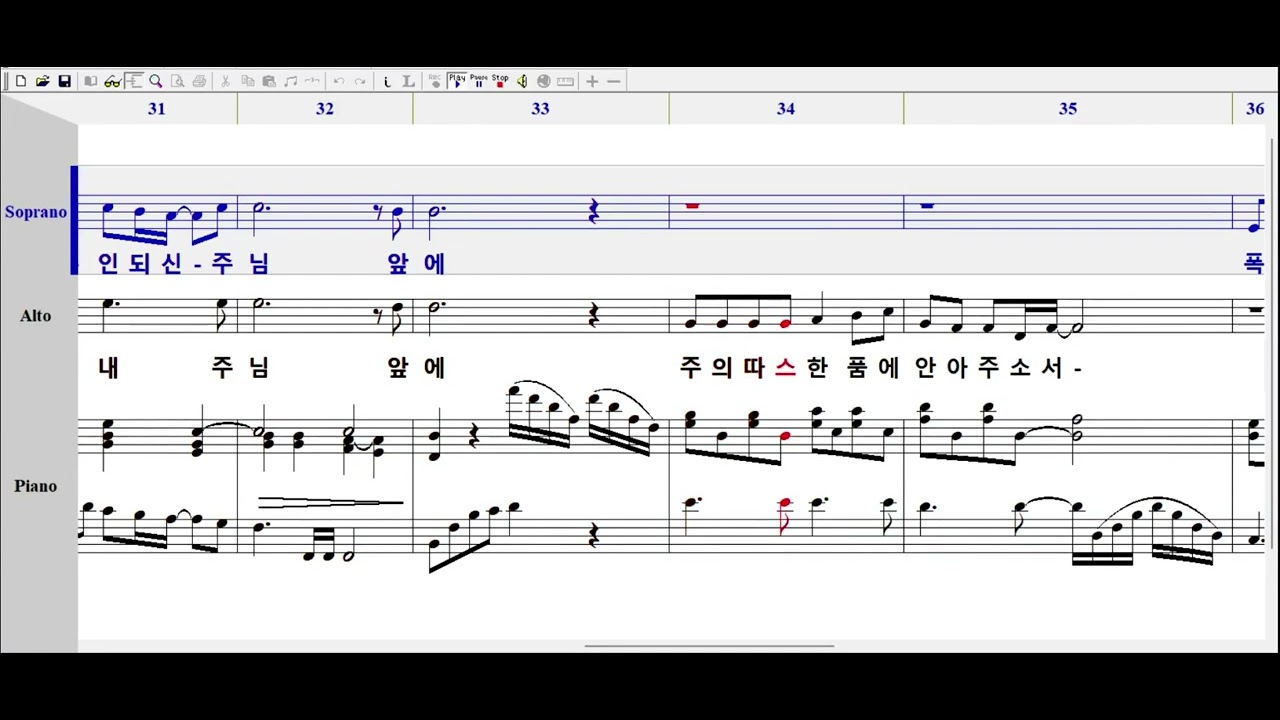Click the music note toolbar icon

(x=291, y=81)
